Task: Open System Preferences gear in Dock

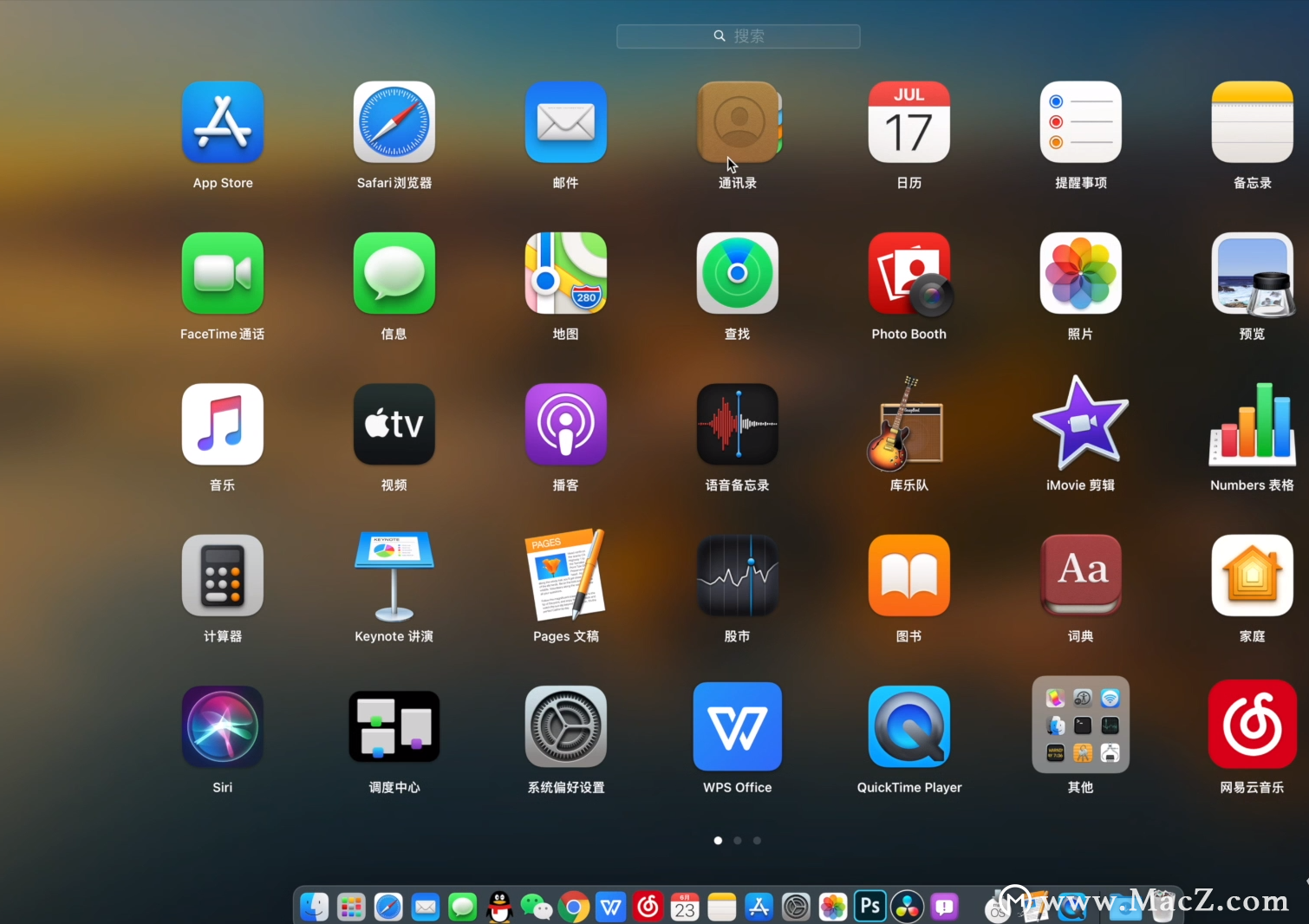Action: tap(796, 907)
